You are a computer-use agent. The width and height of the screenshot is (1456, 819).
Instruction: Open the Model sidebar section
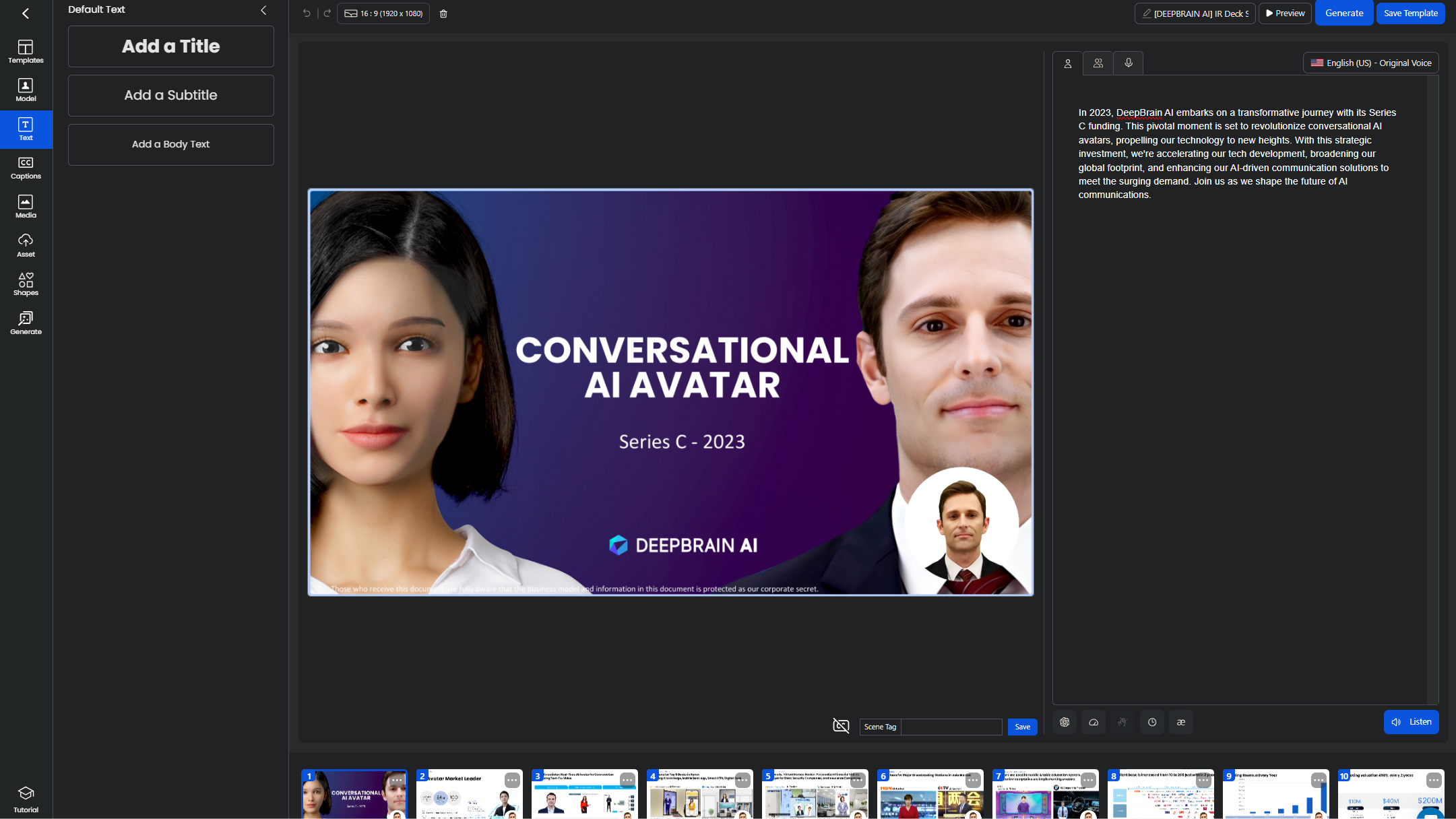coord(26,90)
